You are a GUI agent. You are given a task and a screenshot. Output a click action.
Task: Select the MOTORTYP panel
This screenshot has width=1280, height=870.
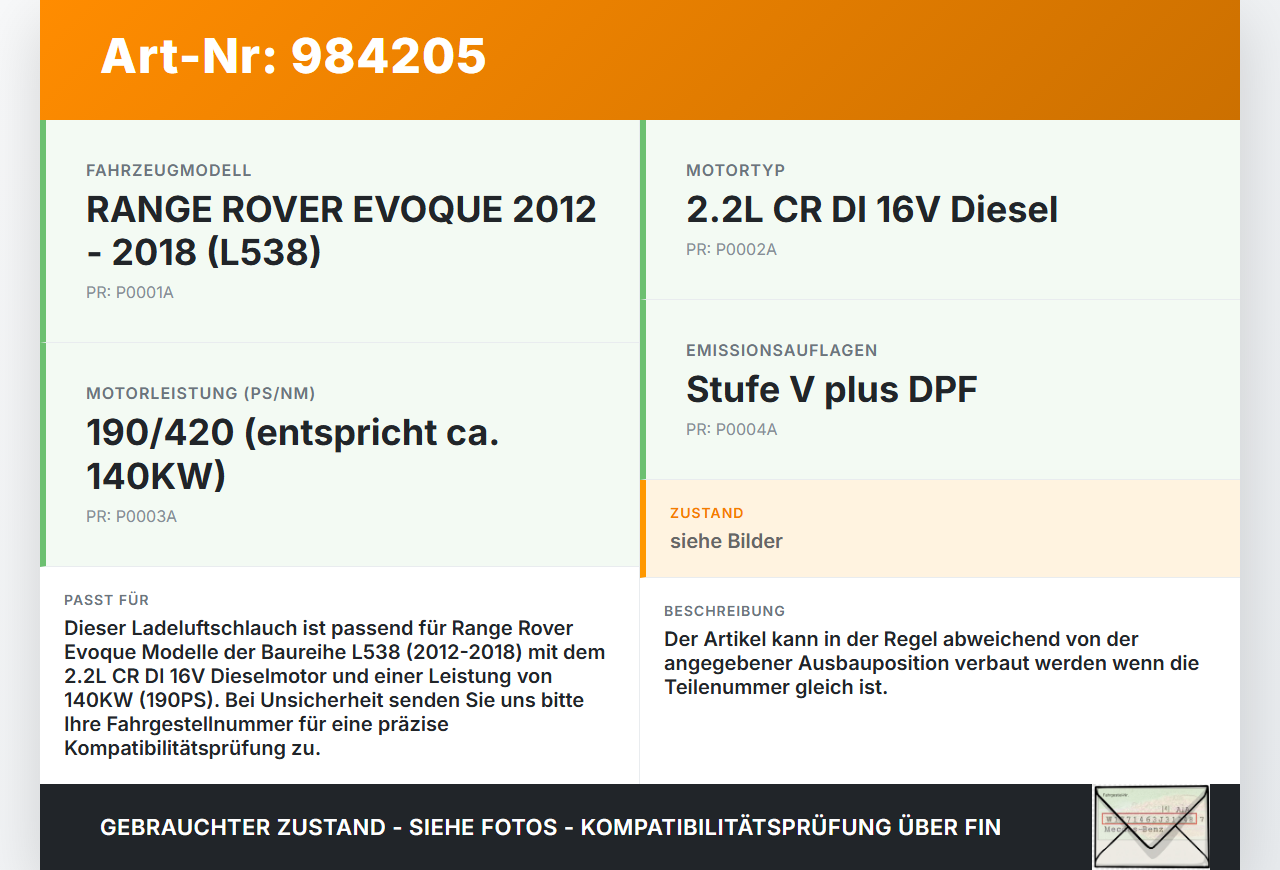(940, 209)
